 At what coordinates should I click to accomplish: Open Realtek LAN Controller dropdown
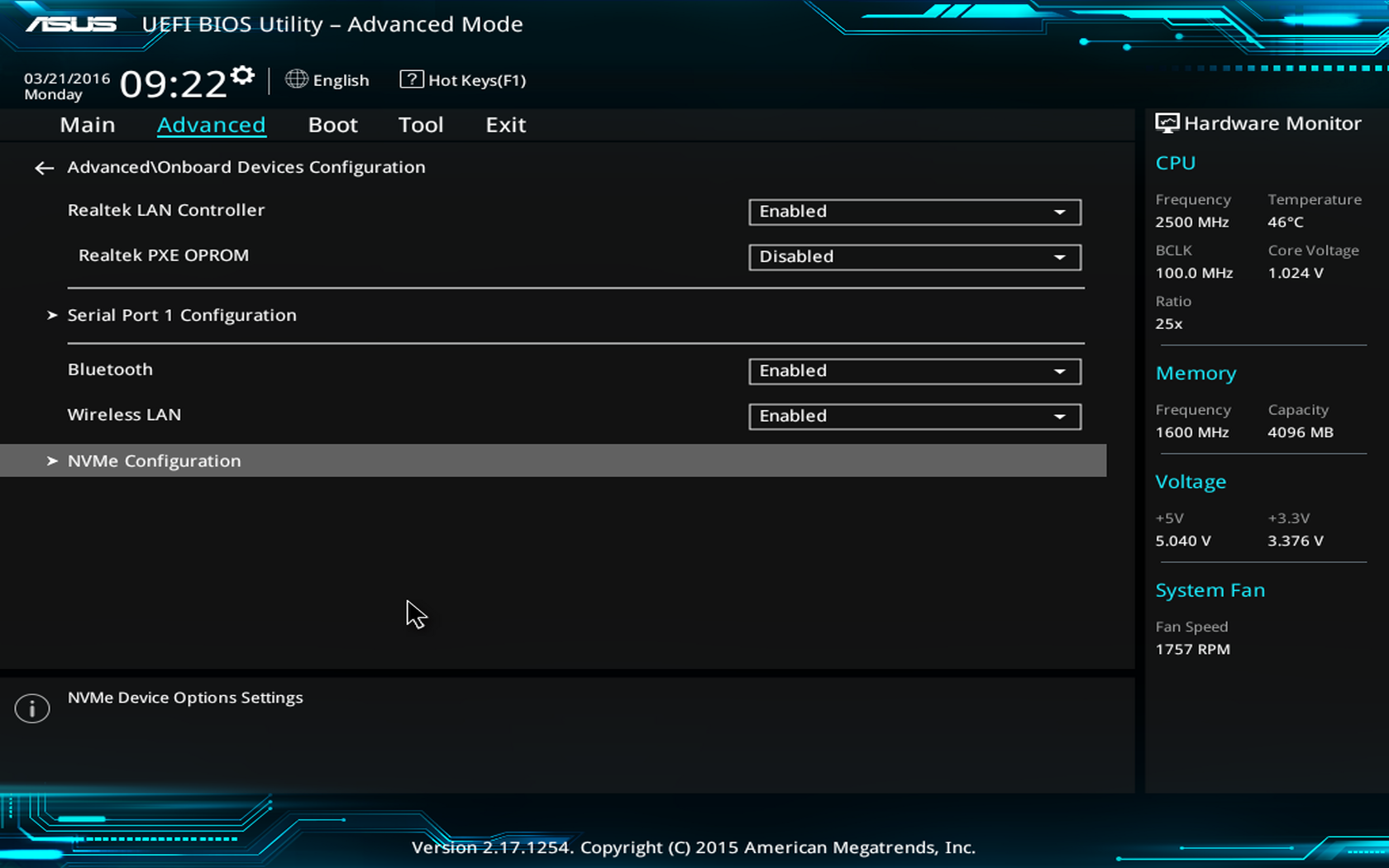click(x=914, y=212)
